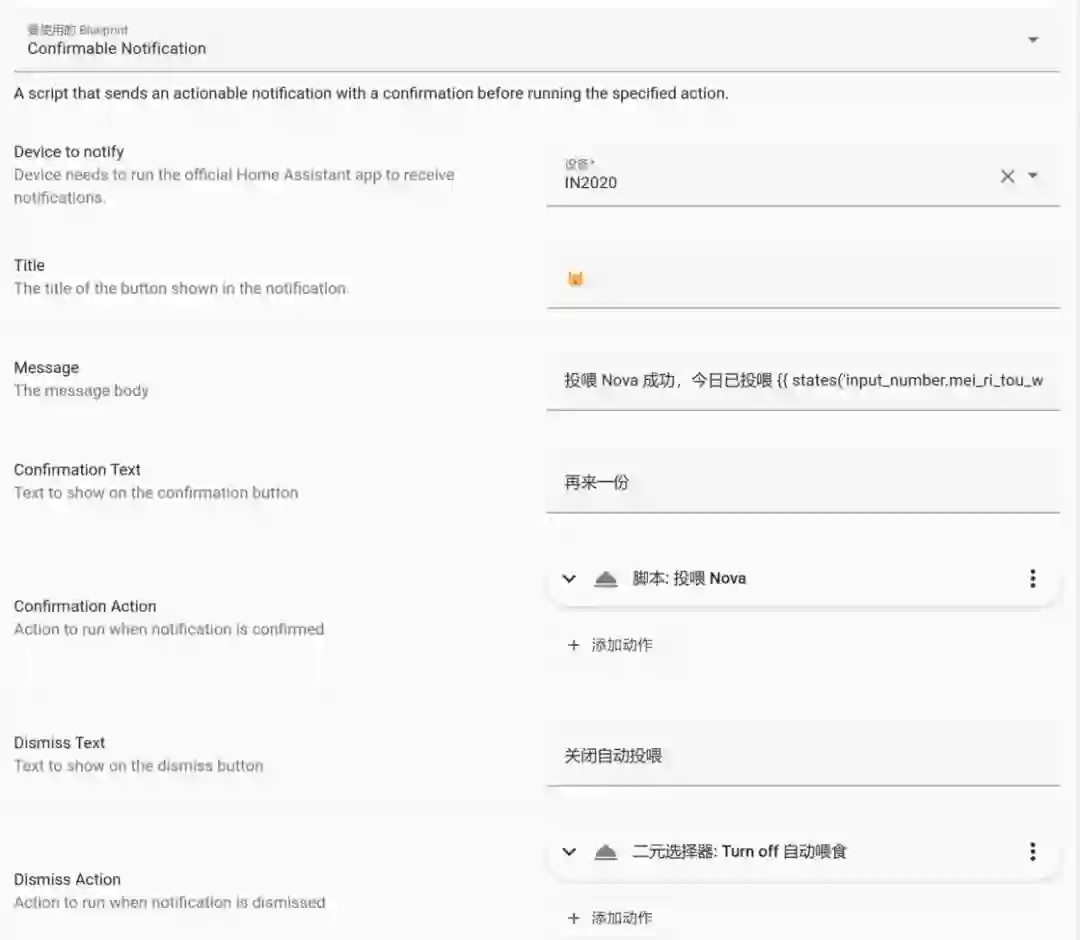This screenshot has height=940, width=1080.
Task: Click the Confirmable Notification blueprint name
Action: 117,48
